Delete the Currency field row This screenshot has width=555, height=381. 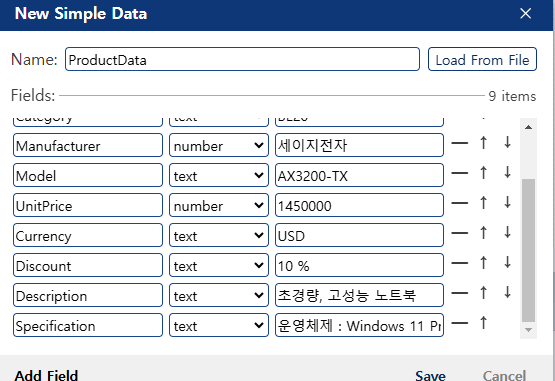pyautogui.click(x=459, y=233)
